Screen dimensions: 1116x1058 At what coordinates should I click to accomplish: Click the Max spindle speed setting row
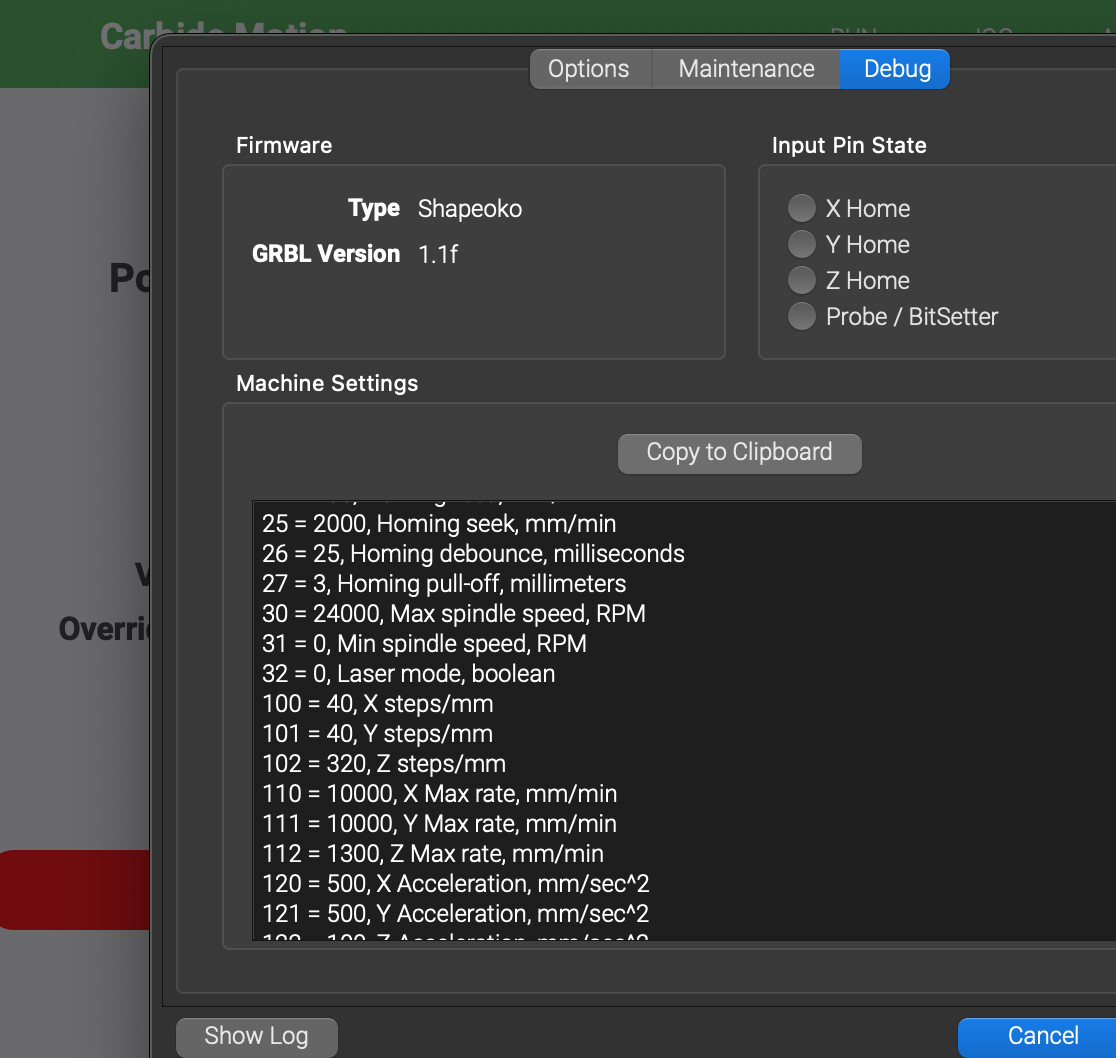453,614
